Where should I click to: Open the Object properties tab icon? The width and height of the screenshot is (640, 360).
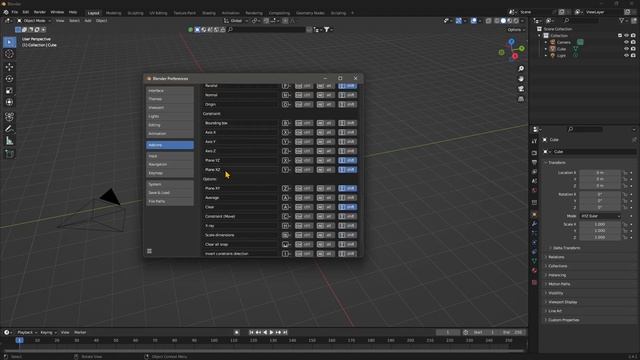pyautogui.click(x=534, y=215)
